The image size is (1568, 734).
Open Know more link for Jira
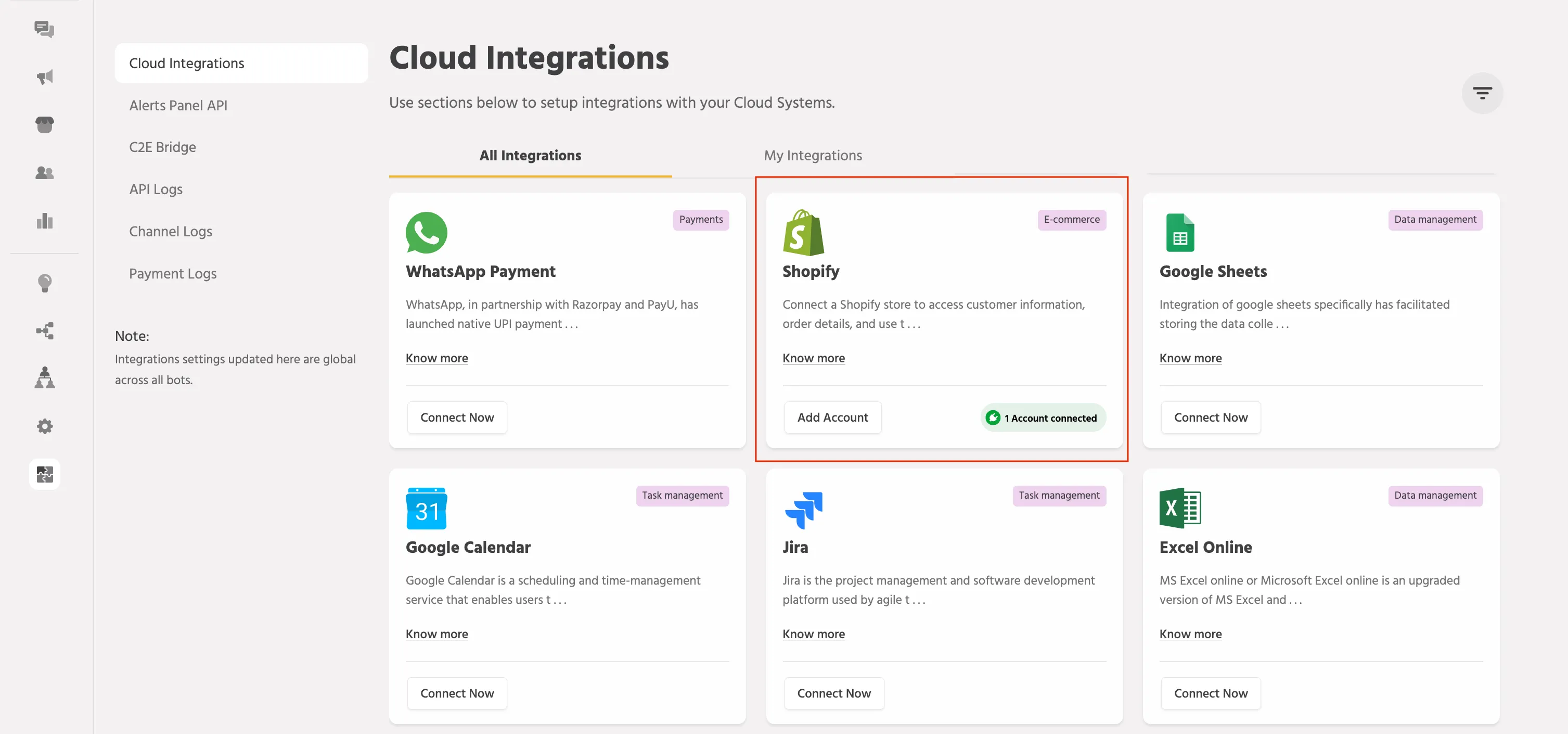click(813, 634)
